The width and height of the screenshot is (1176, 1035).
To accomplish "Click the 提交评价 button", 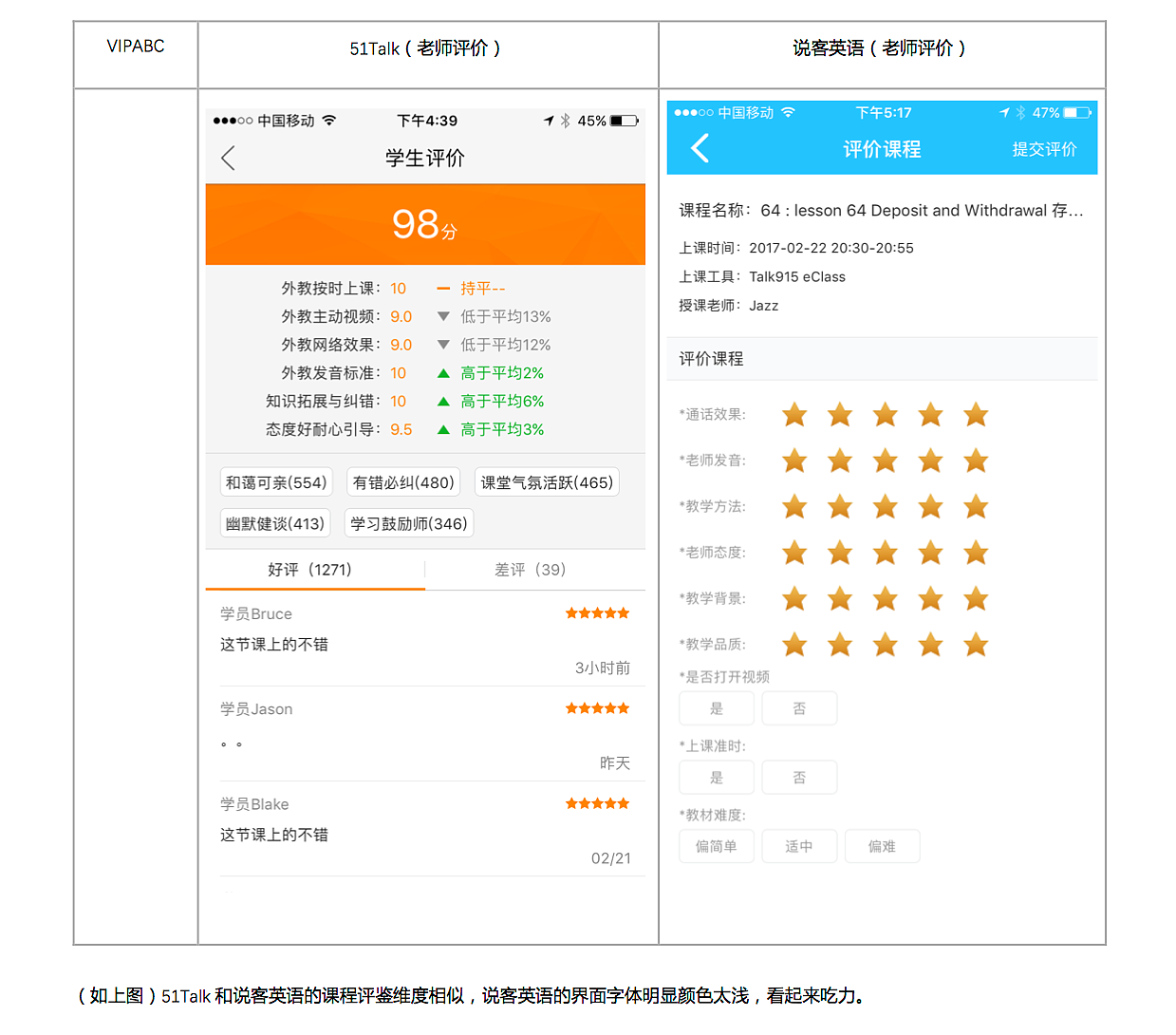I will [1045, 149].
